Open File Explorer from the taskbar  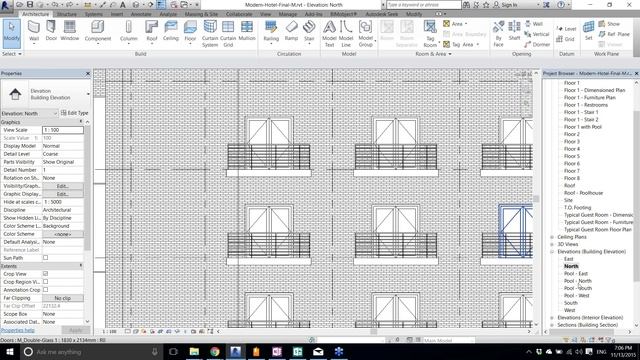pos(194,351)
